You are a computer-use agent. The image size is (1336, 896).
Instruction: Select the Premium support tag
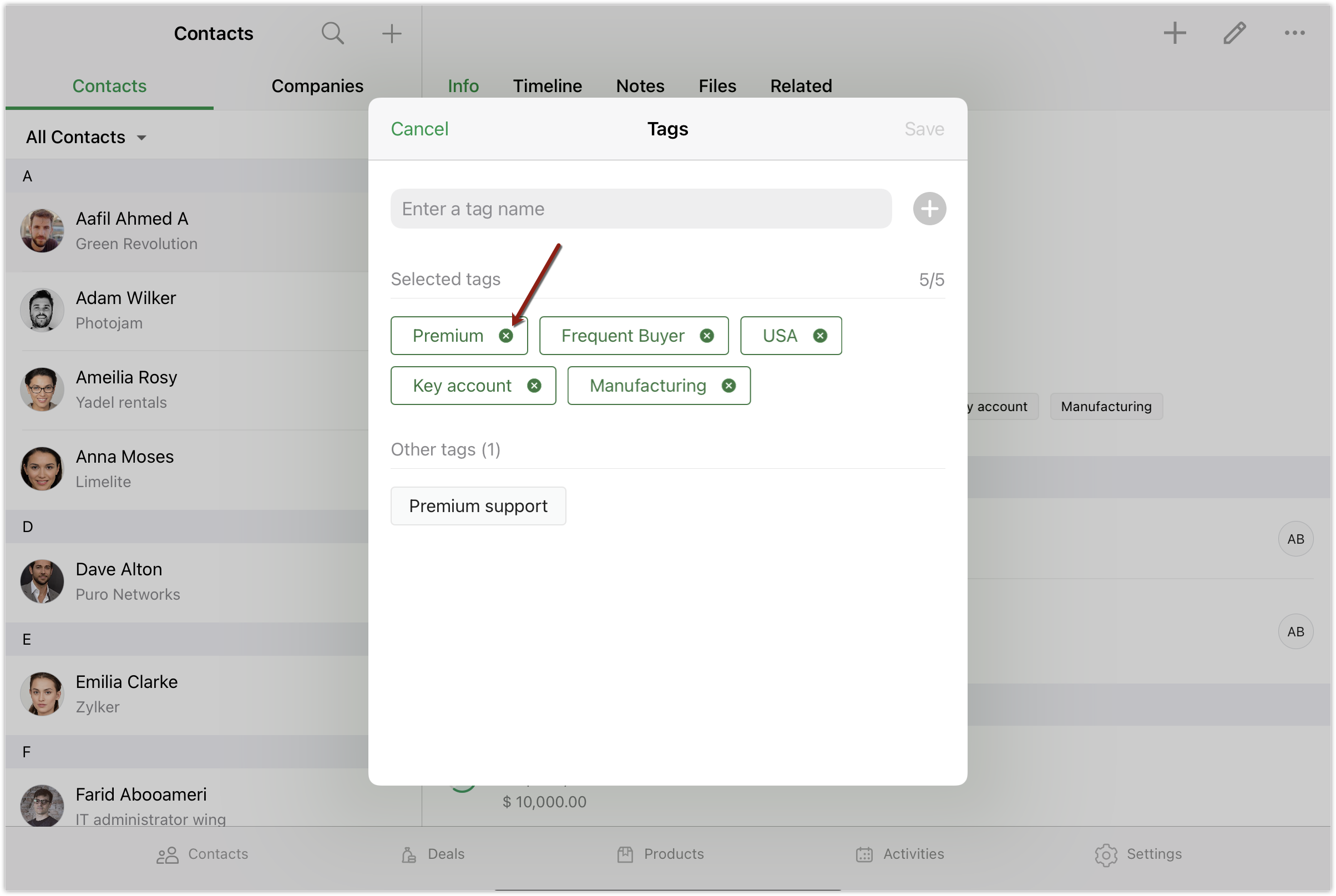(478, 507)
